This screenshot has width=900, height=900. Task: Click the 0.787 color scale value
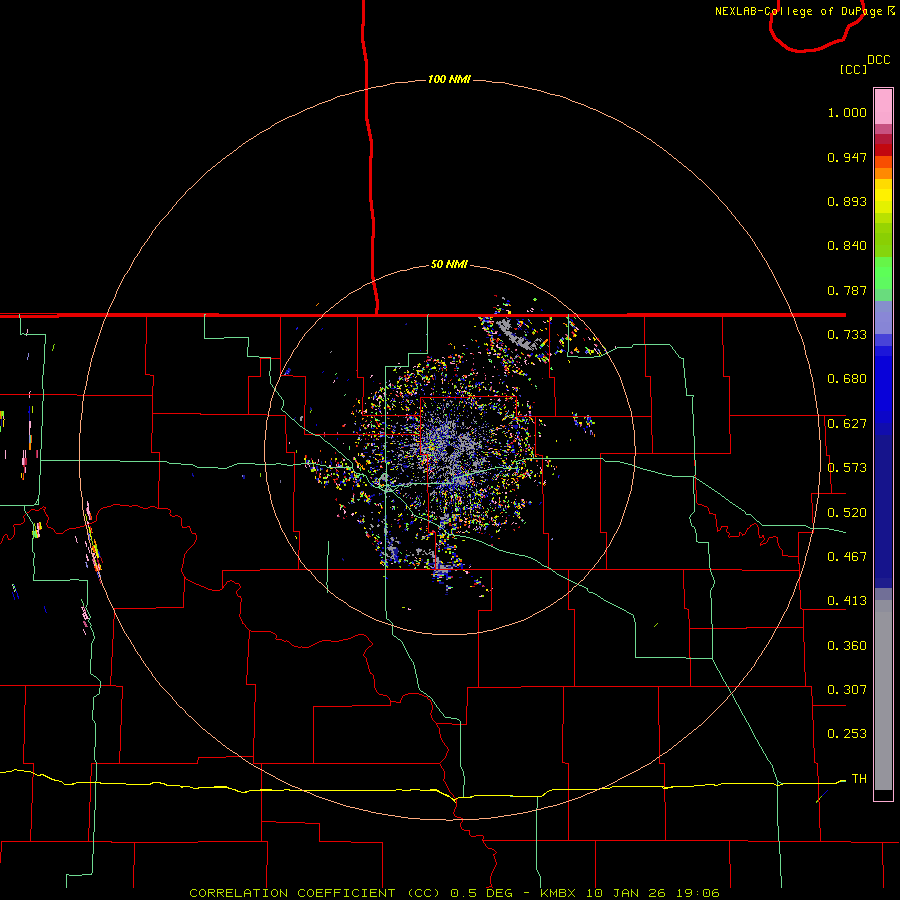tap(847, 290)
